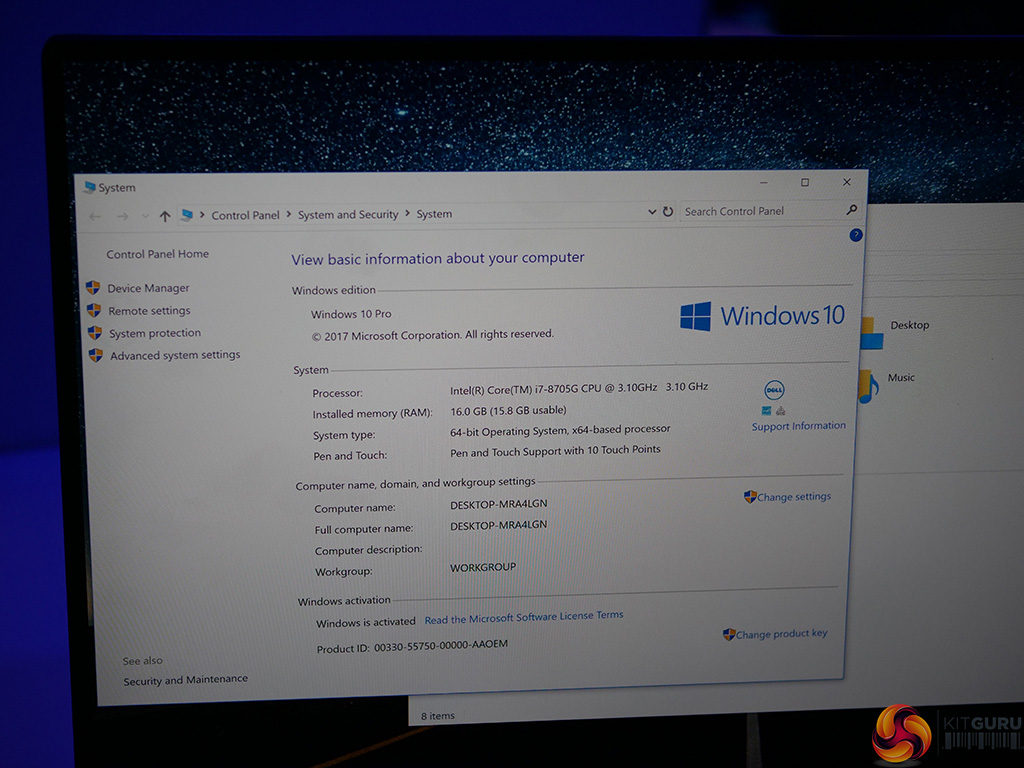Open recent locations dropdown arrow

click(x=145, y=216)
